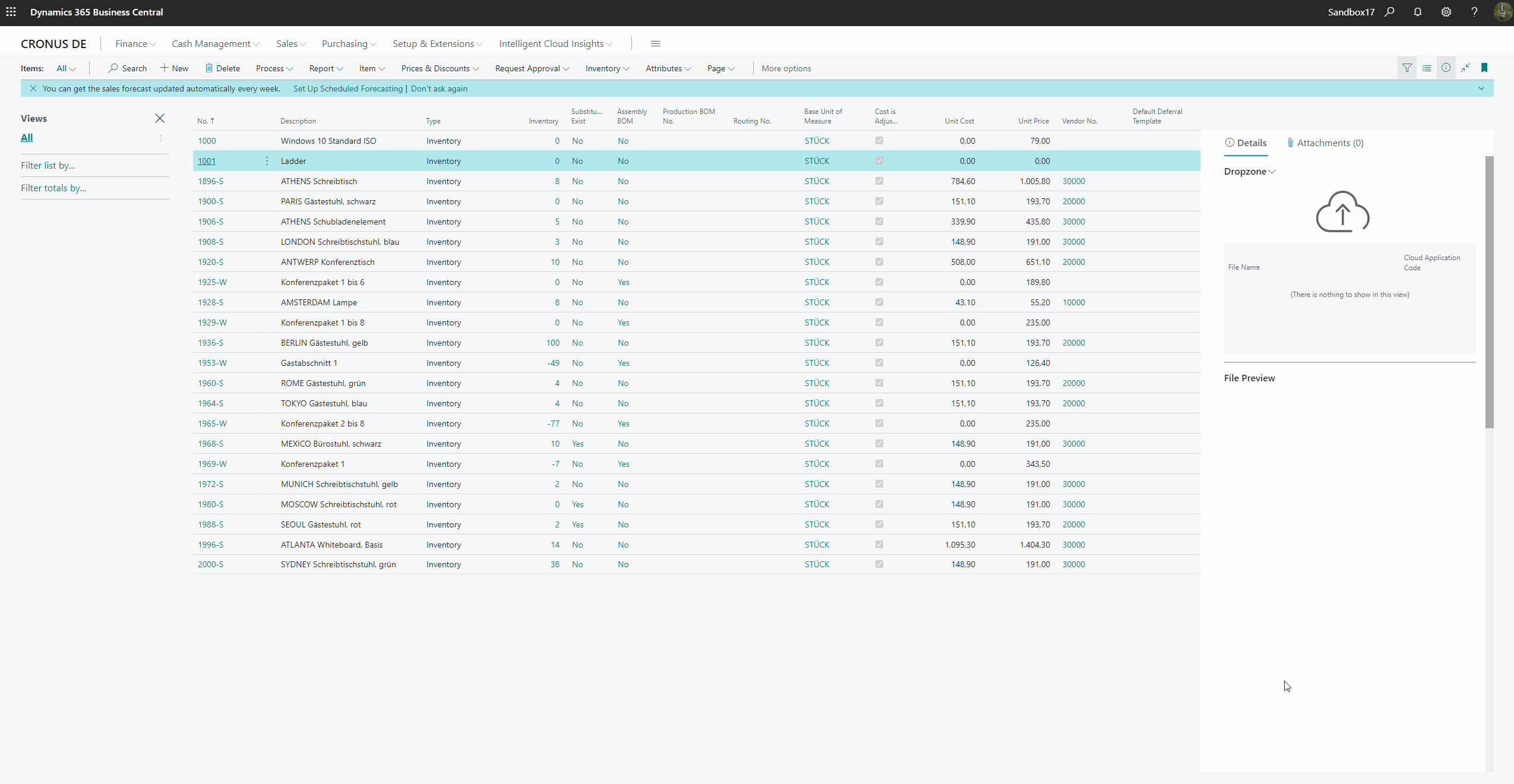Viewport: 1514px width, 784px height.
Task: Click item number 1001 Ladder row
Action: (694, 160)
